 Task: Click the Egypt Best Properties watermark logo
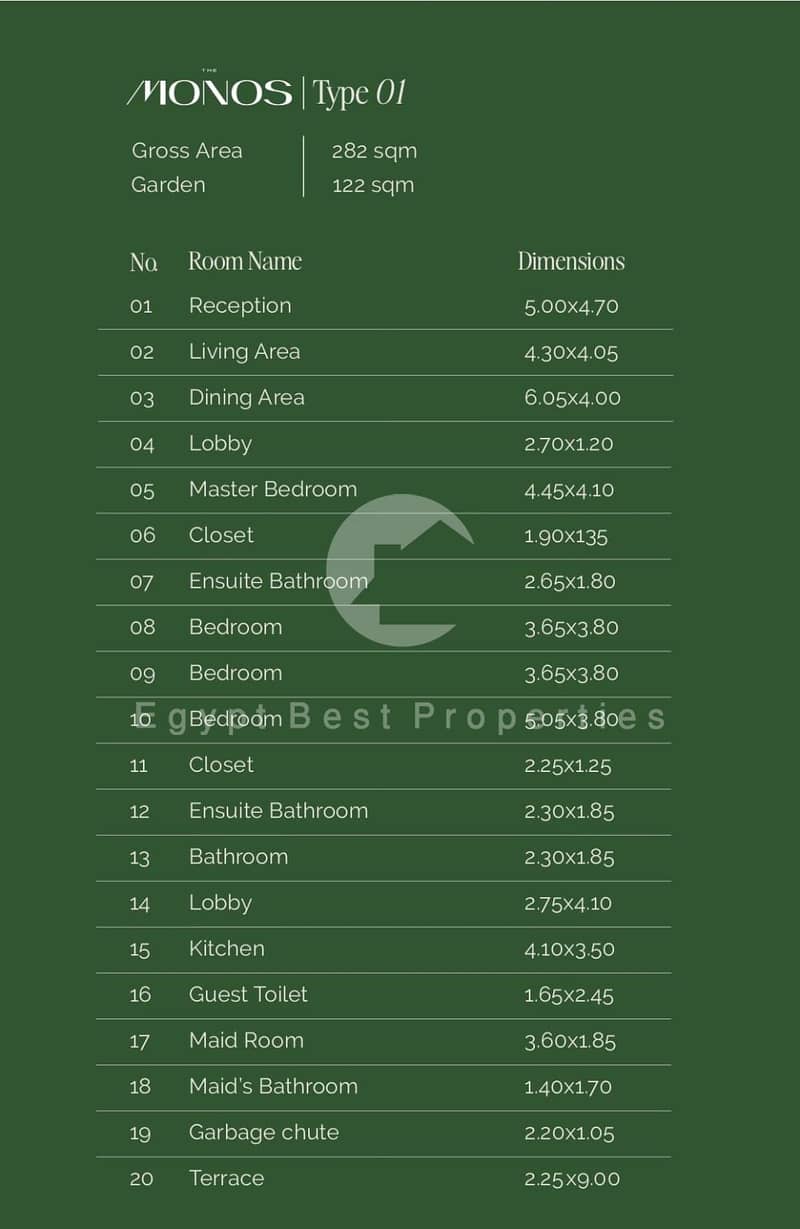(400, 570)
